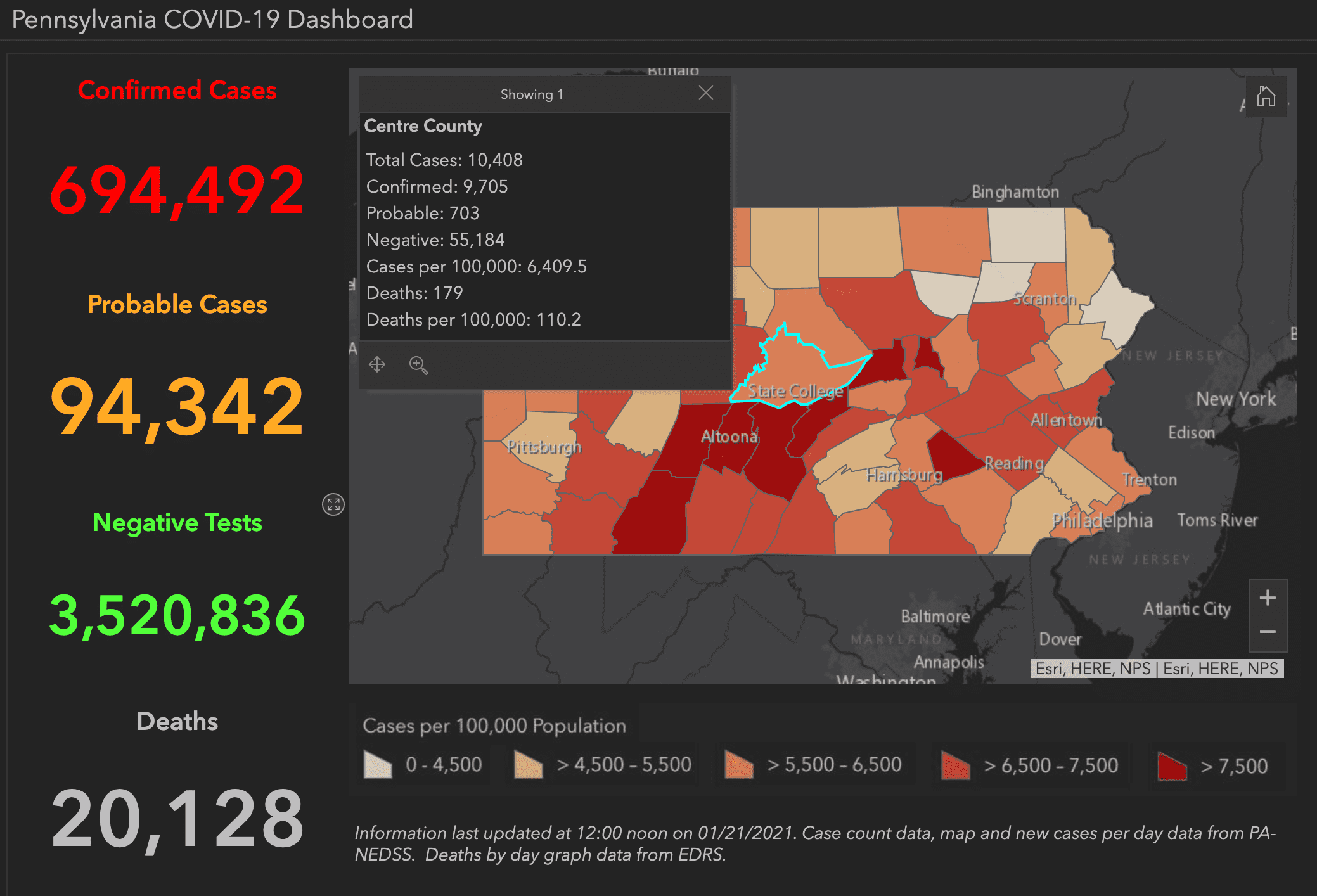Select the pan arrows icon in the popup
The image size is (1317, 896).
[x=377, y=365]
